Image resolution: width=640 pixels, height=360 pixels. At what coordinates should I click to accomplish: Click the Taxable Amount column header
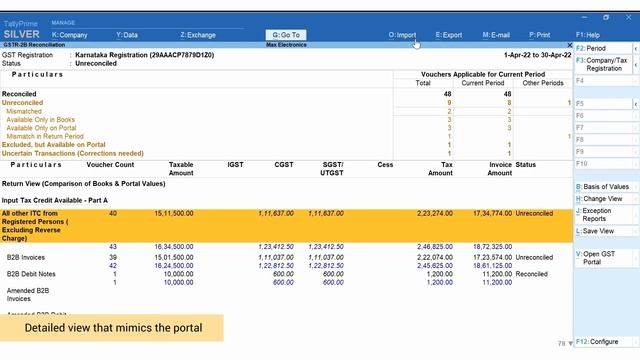(181, 169)
